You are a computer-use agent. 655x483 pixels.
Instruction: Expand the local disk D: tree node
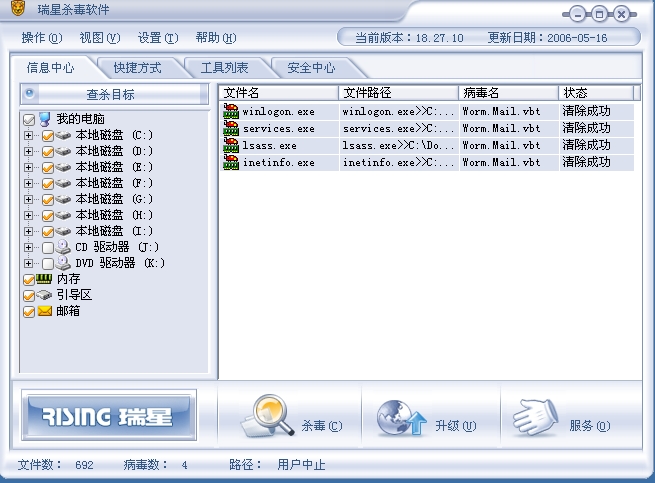click(28, 151)
